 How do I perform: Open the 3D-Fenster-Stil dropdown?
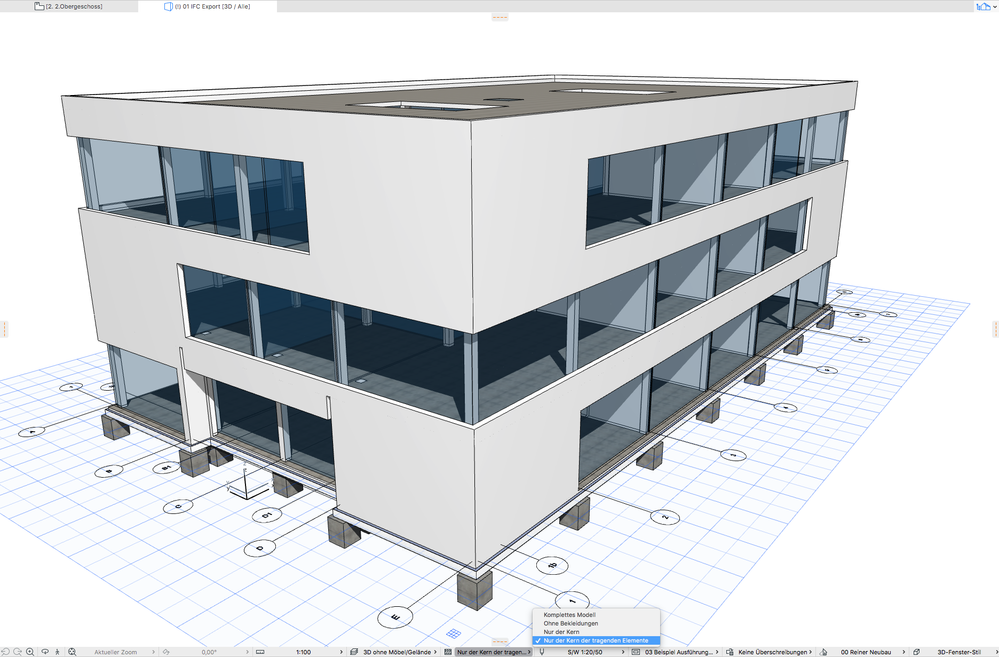[959, 652]
